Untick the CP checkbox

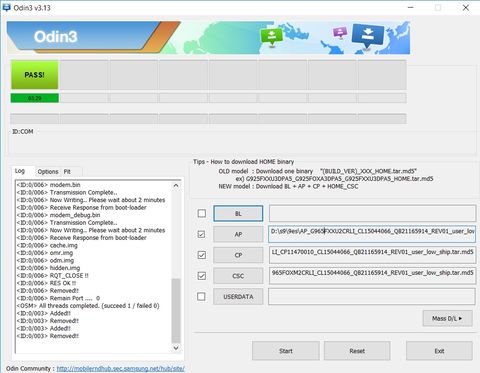(202, 255)
